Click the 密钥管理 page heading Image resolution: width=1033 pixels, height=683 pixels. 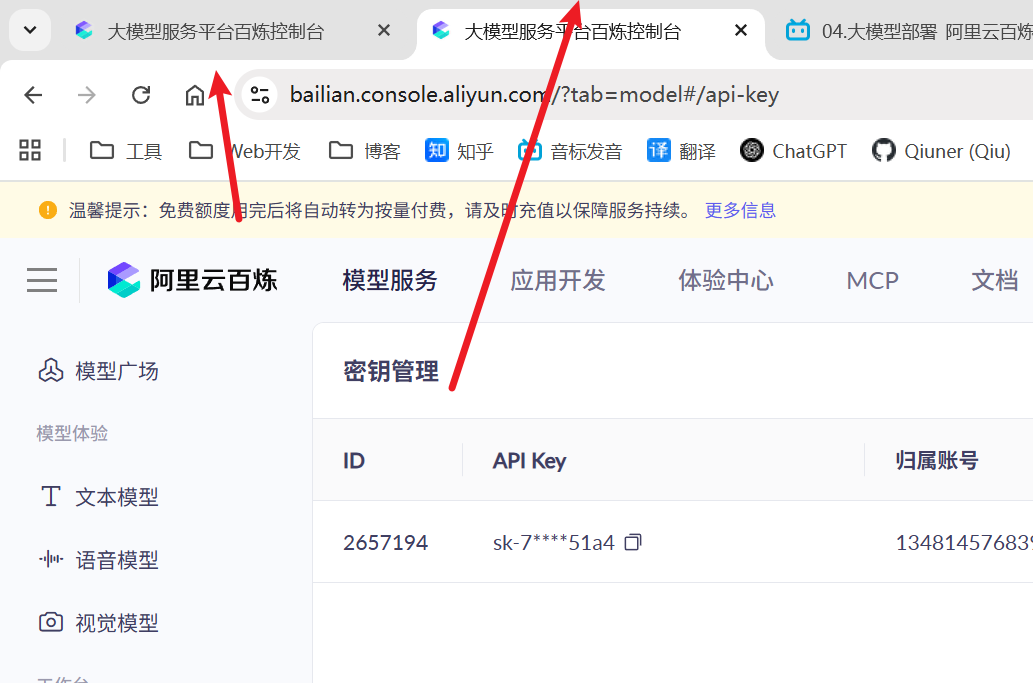391,371
